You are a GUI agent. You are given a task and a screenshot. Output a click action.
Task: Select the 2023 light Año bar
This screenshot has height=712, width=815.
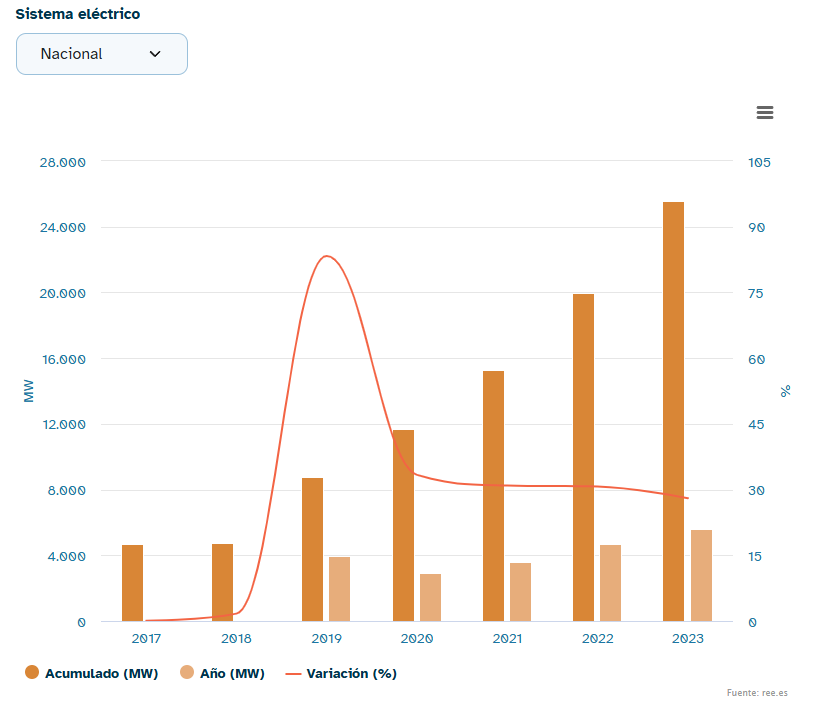click(x=701, y=576)
